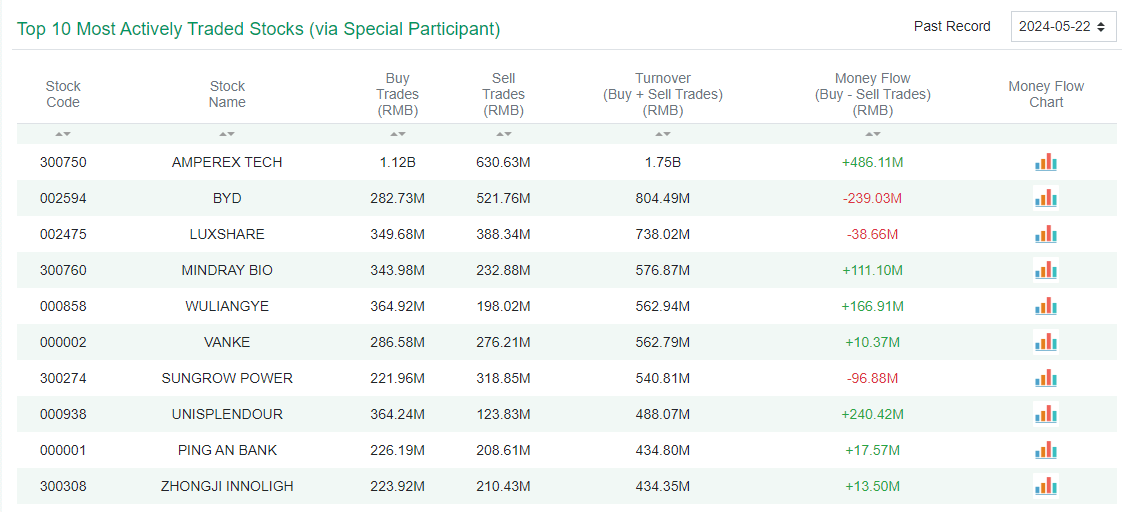Image resolution: width=1127 pixels, height=512 pixels.
Task: Click the Top 10 Most Actively Traded Stocks title
Action: pyautogui.click(x=259, y=29)
